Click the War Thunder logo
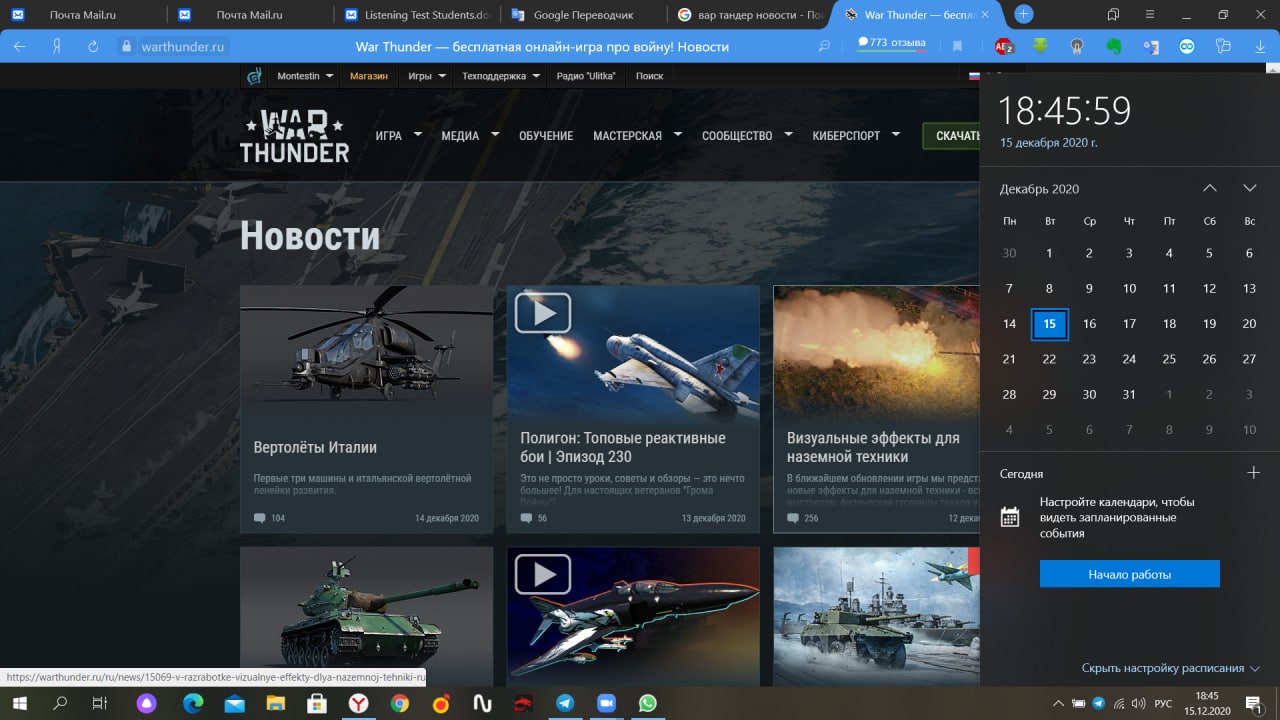Viewport: 1280px width, 720px height. 294,136
